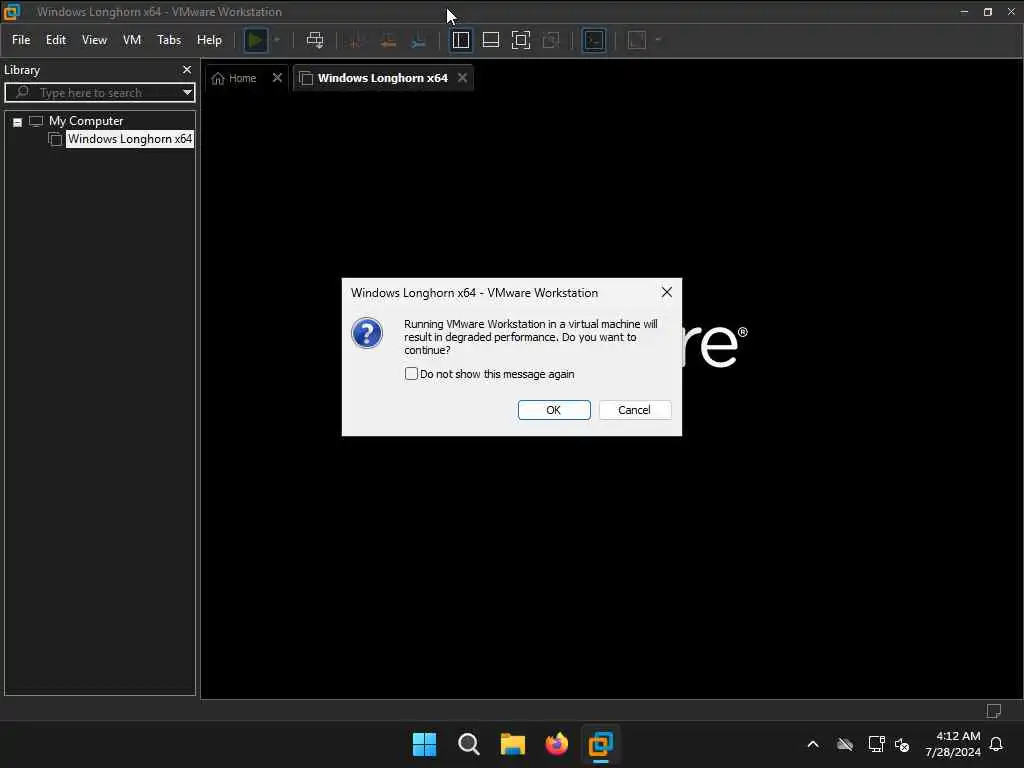Close the degraded performance dialog
This screenshot has width=1024, height=768.
click(666, 293)
